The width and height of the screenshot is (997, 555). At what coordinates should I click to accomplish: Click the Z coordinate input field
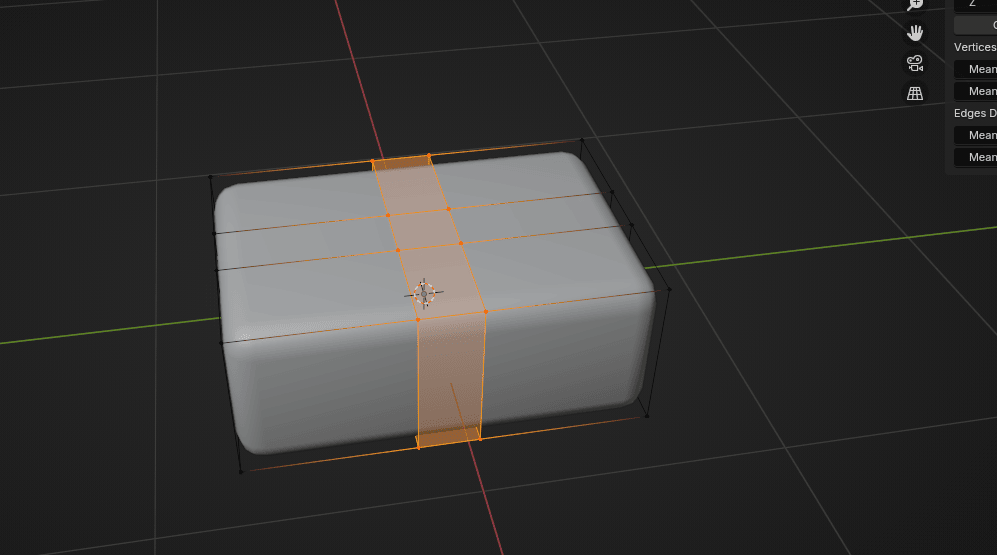tap(975, 4)
